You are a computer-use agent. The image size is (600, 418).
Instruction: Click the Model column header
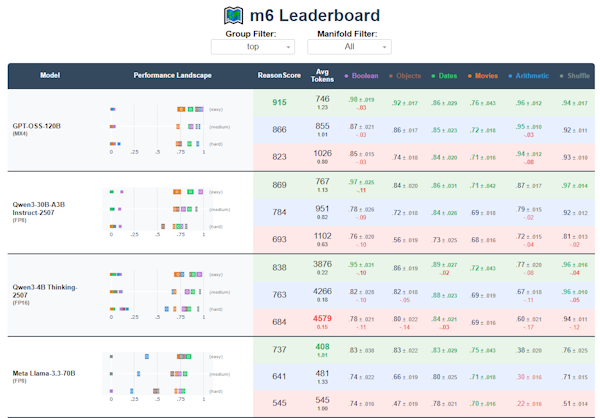click(x=50, y=75)
